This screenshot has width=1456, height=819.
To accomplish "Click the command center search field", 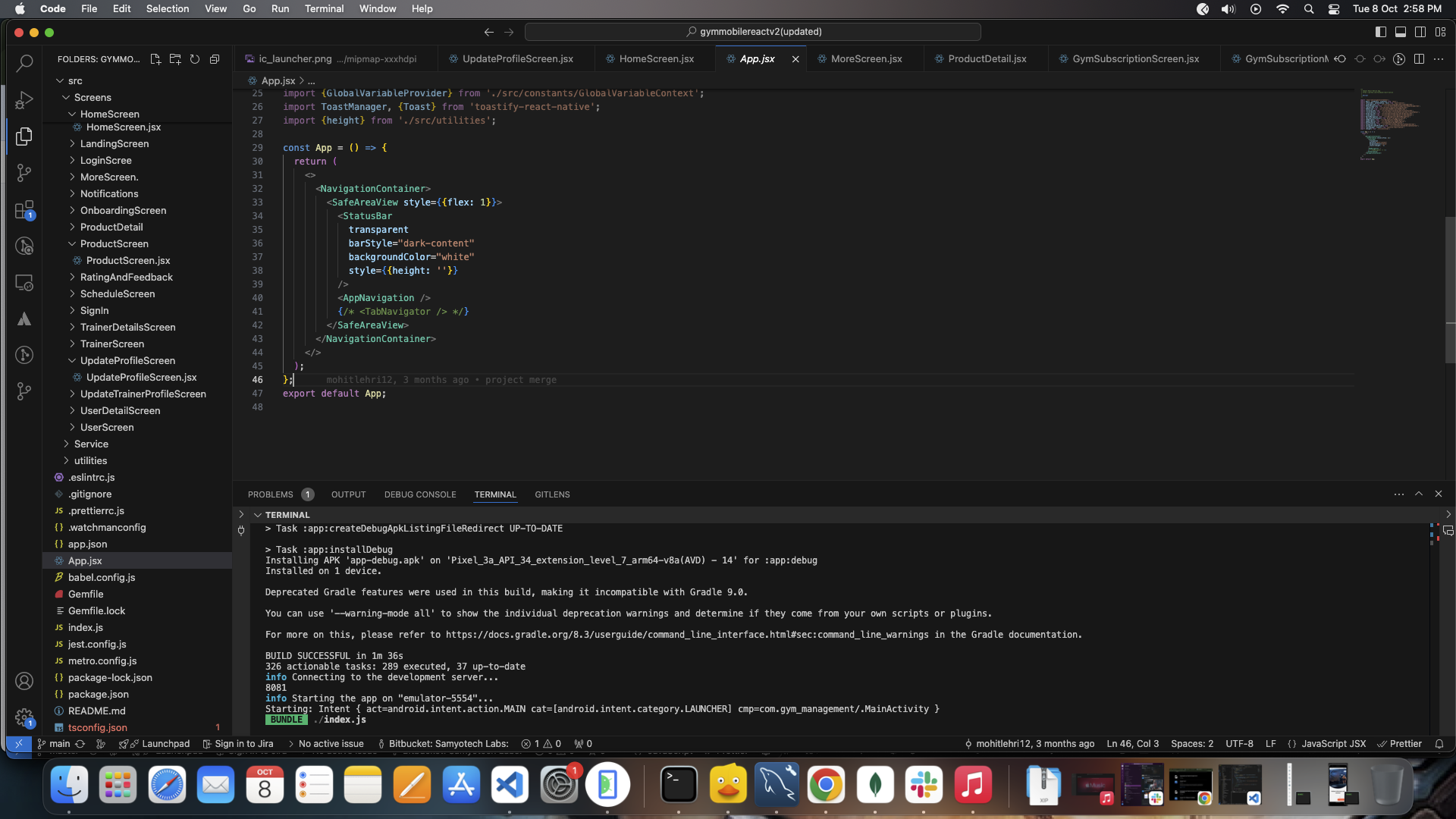I will (x=753, y=32).
